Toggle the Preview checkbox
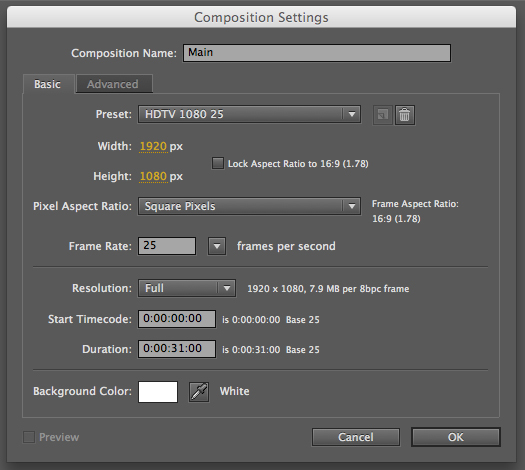525x470 pixels. pos(29,437)
